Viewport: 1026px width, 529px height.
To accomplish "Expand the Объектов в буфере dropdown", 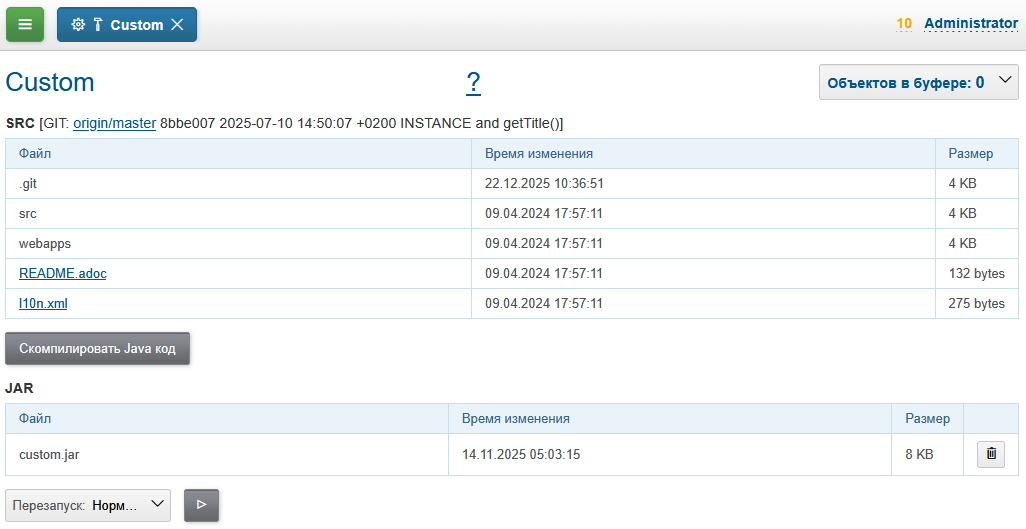I will [918, 82].
